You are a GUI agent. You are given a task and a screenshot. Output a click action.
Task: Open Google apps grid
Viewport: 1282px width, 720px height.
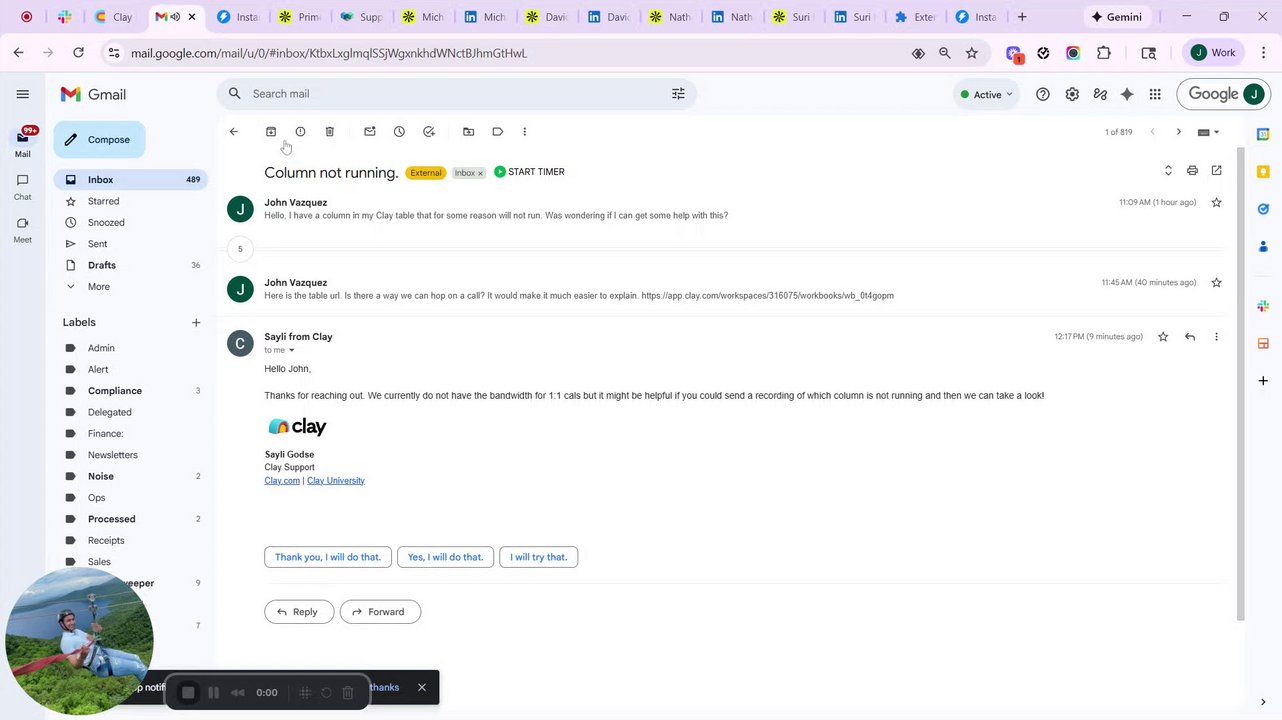[x=1155, y=94]
